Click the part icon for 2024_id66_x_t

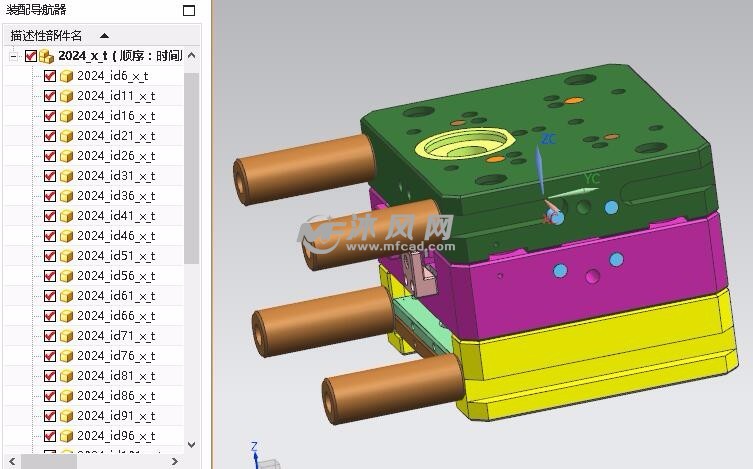coord(66,316)
